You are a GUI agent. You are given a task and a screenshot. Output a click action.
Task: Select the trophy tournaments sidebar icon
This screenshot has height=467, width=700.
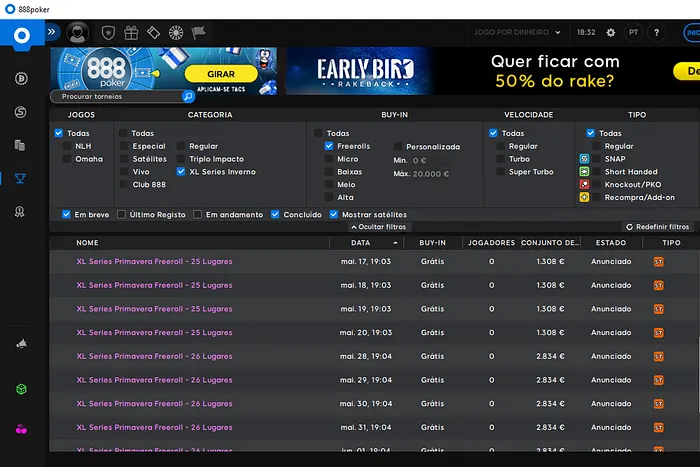[20, 179]
